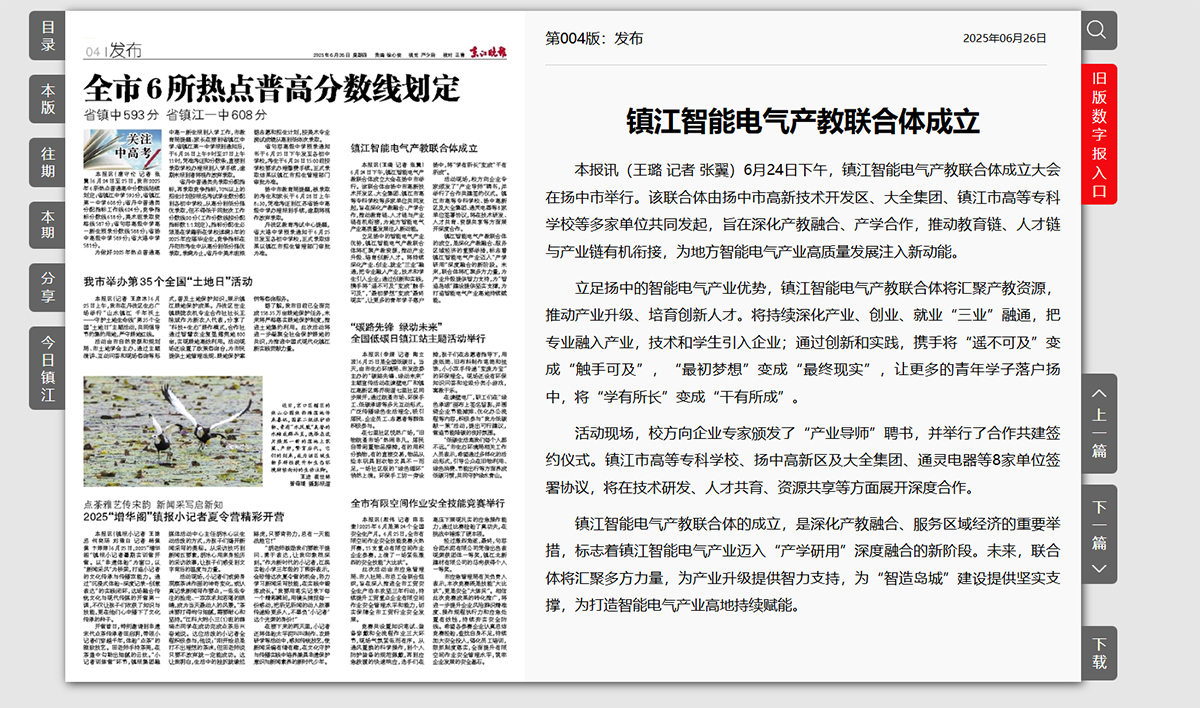The width and height of the screenshot is (1200, 708).
Task: Open the 今日镇江 sidebar tab
Action: 48,368
